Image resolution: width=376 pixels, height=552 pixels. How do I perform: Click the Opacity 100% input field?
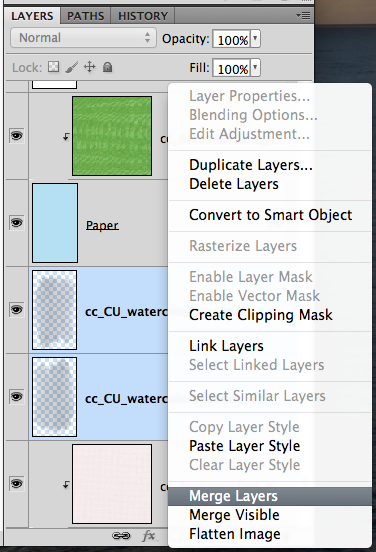(x=232, y=39)
